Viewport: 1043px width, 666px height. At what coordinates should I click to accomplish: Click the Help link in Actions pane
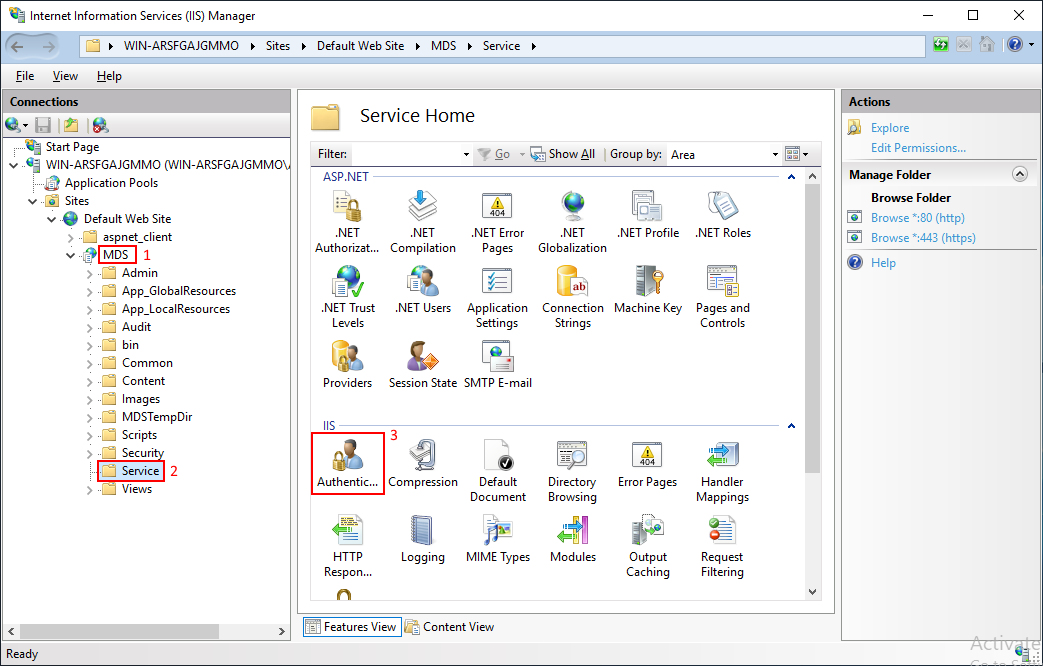(x=883, y=263)
